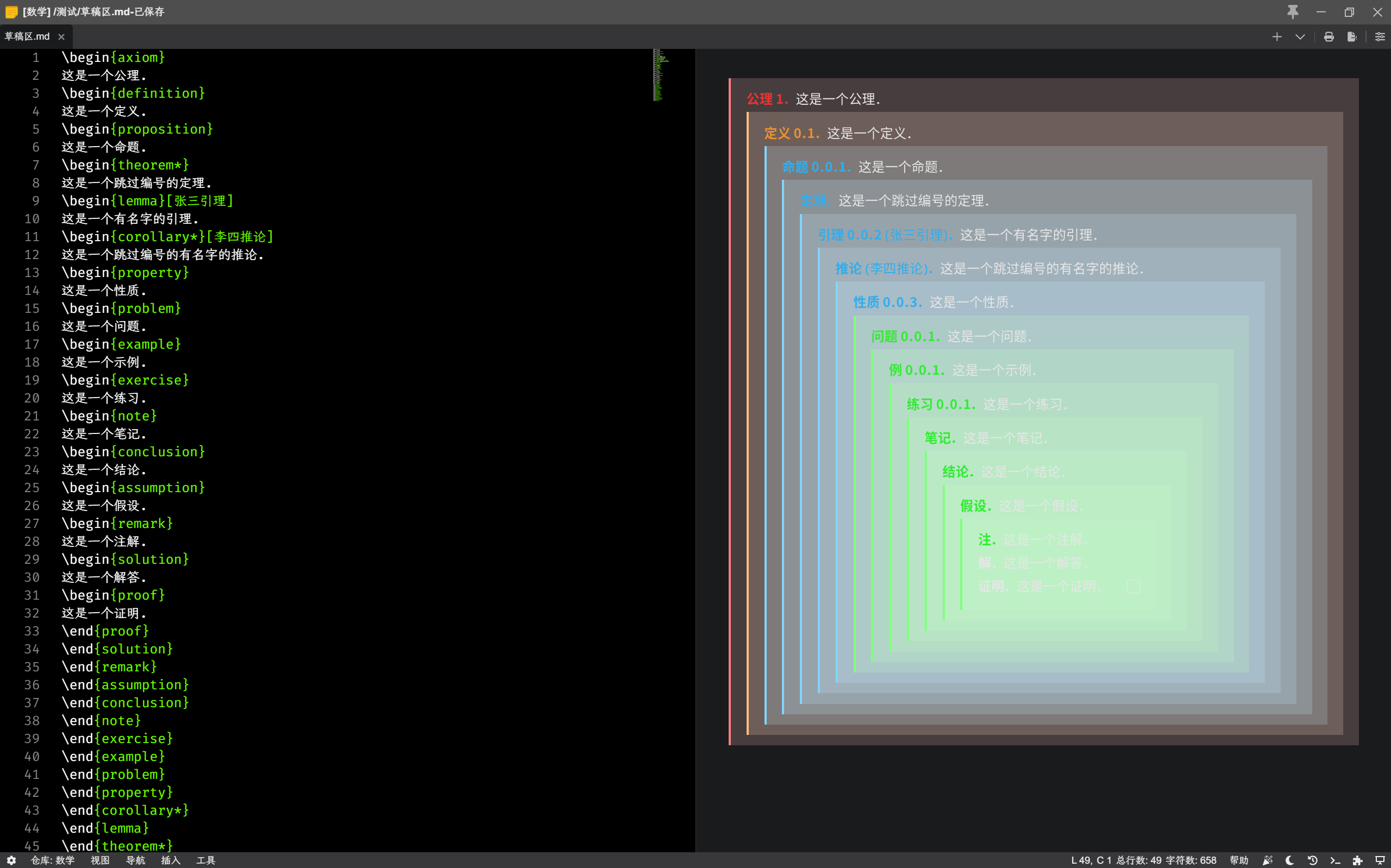The width and height of the screenshot is (1391, 868).
Task: Click 例 0.0.1. heading in preview
Action: [917, 370]
